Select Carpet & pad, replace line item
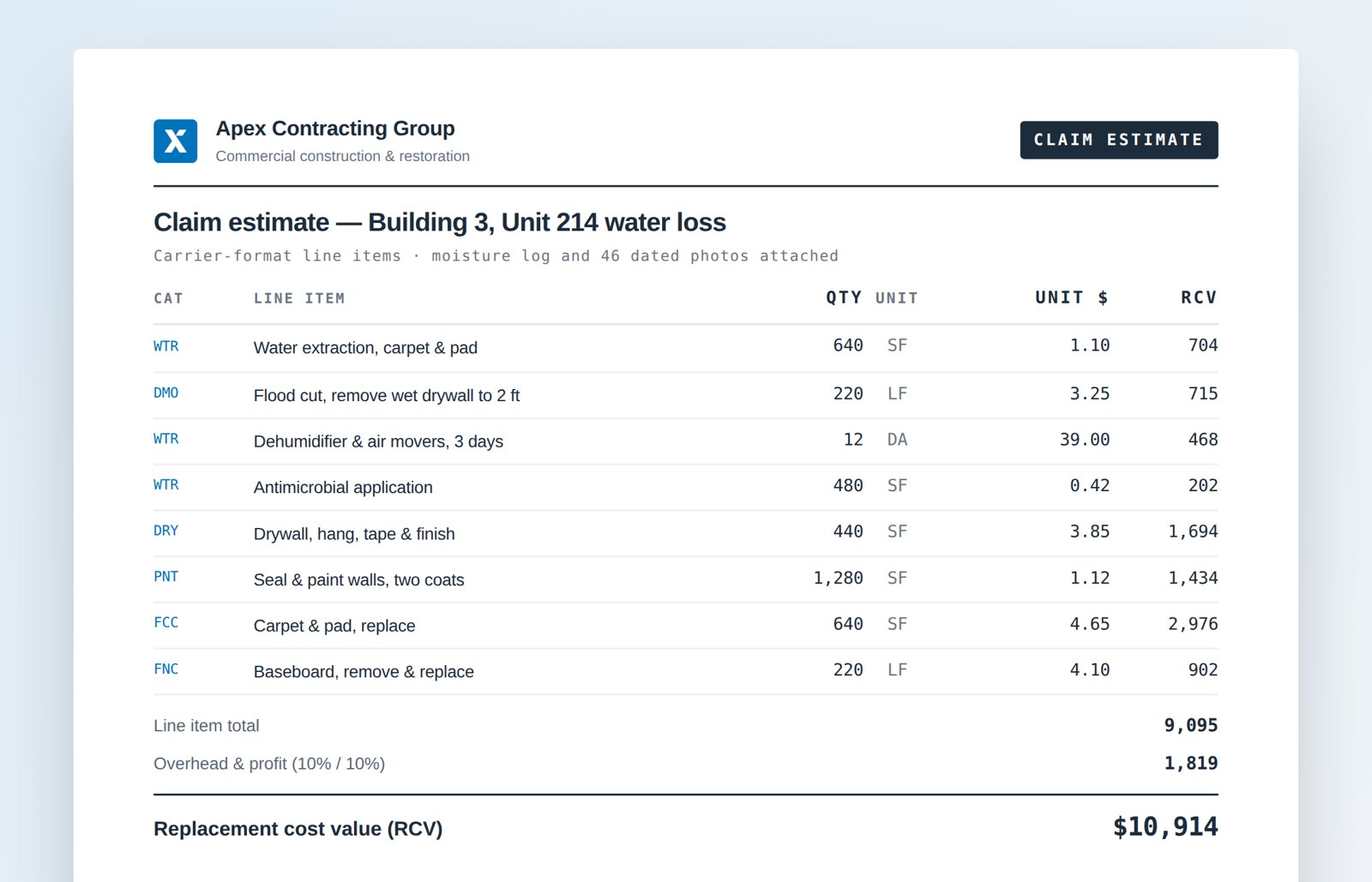1372x882 pixels. 334,626
